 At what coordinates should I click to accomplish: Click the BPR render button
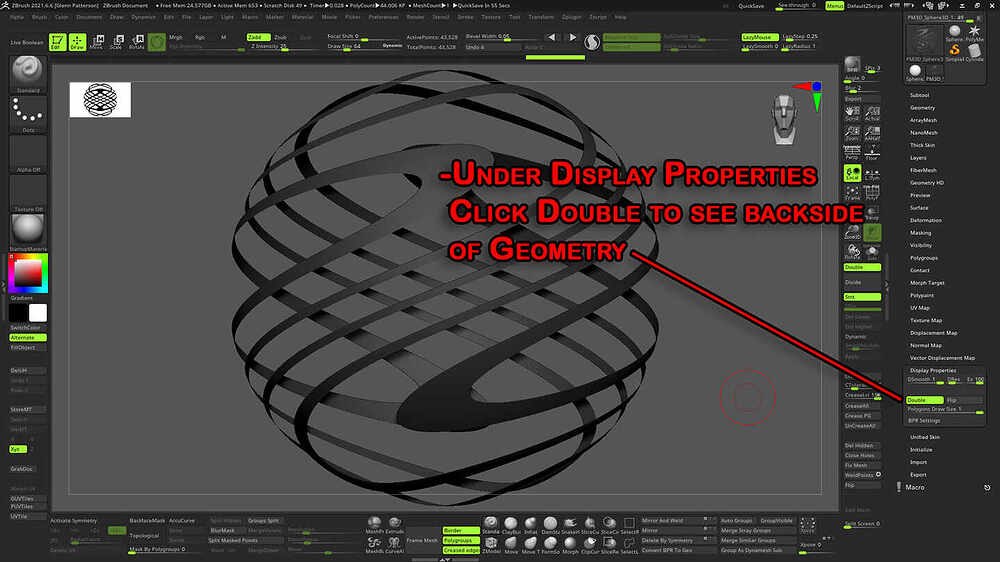pos(852,64)
